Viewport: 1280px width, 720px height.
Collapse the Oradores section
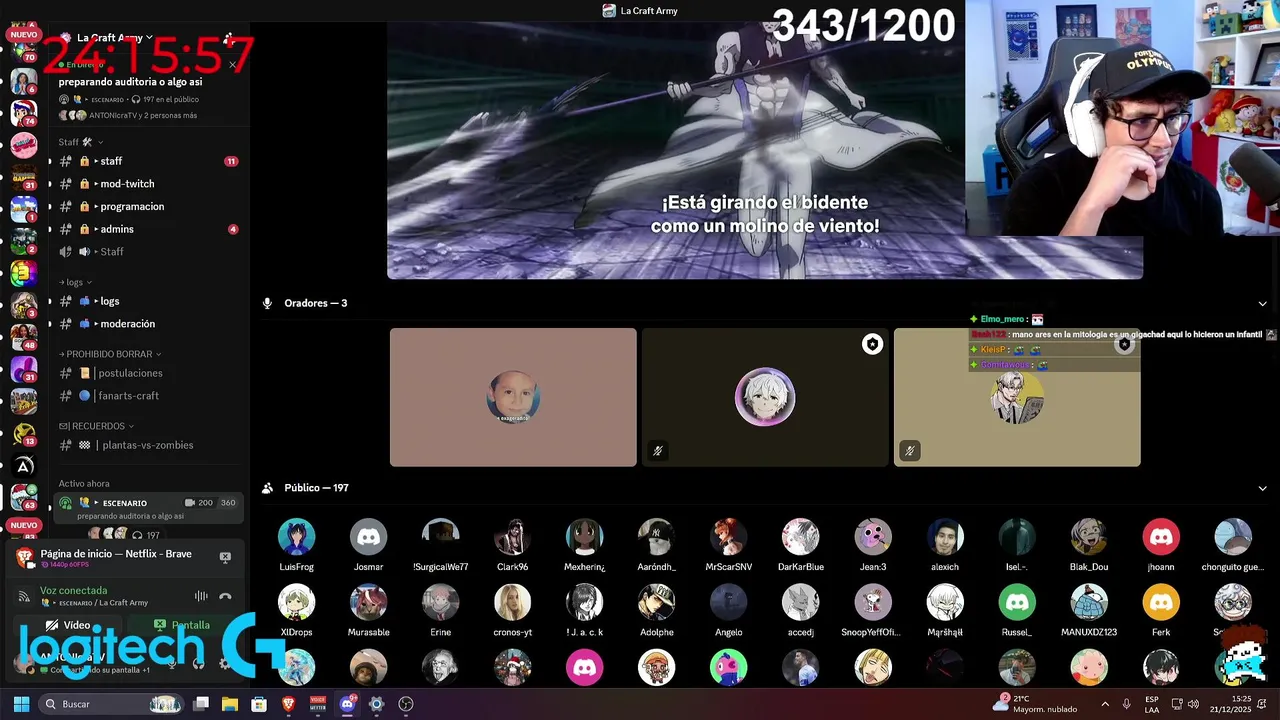tap(1262, 303)
